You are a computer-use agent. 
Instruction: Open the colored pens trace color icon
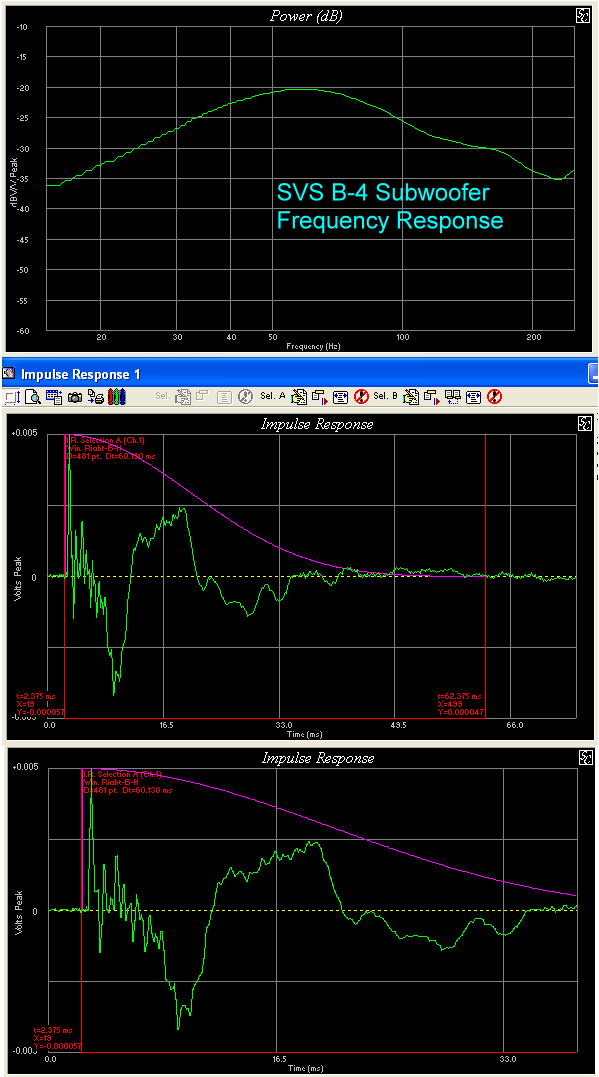coord(116,397)
